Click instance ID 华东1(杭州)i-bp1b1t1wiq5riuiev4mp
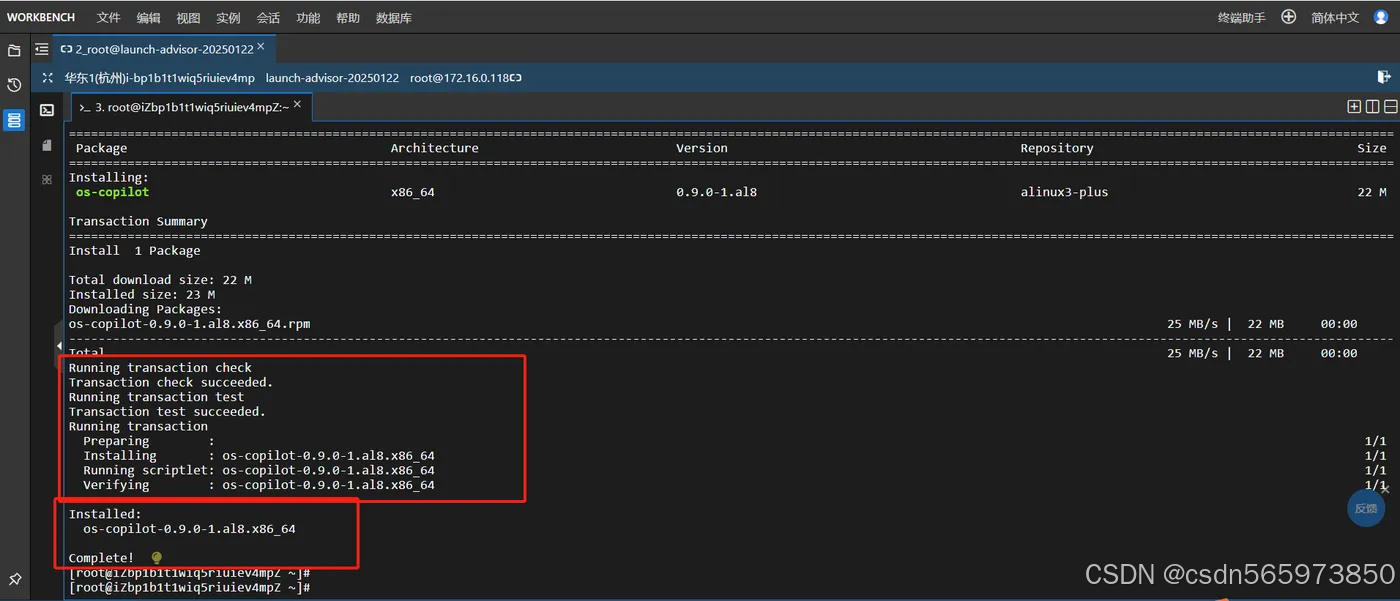The image size is (1400, 601). pyautogui.click(x=160, y=78)
